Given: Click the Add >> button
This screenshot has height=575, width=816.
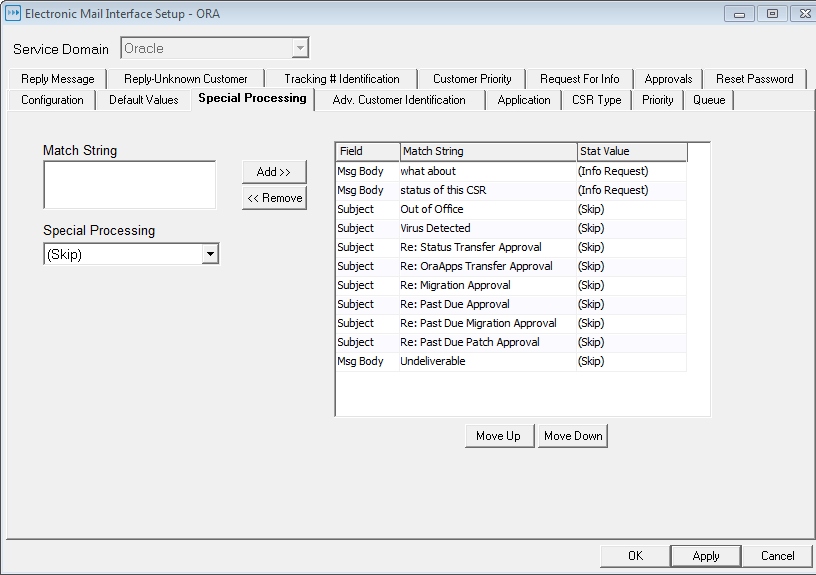Looking at the screenshot, I should point(274,172).
